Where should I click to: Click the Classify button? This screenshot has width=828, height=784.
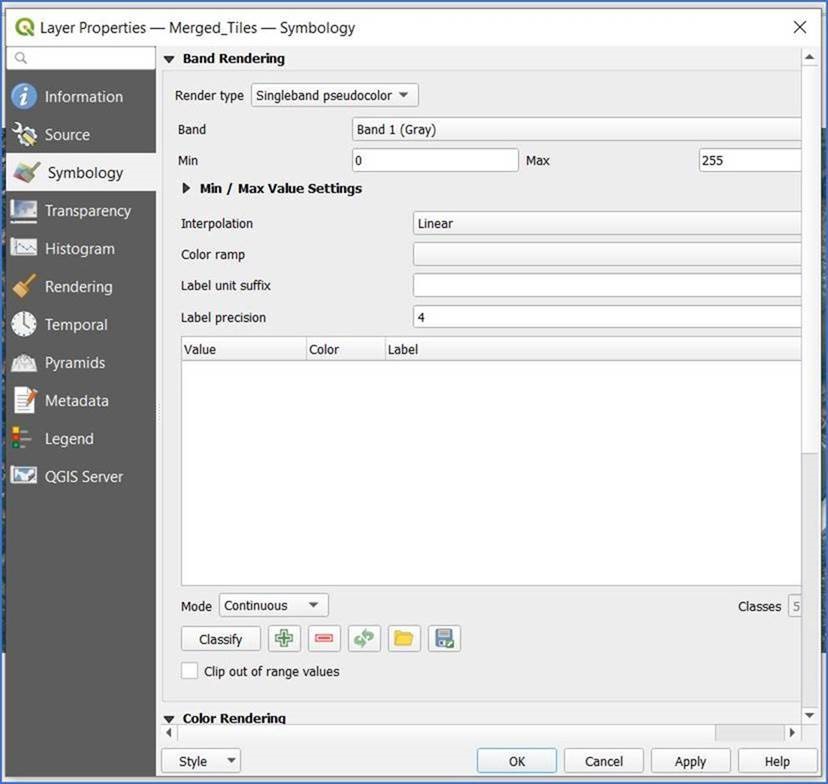[x=221, y=639]
